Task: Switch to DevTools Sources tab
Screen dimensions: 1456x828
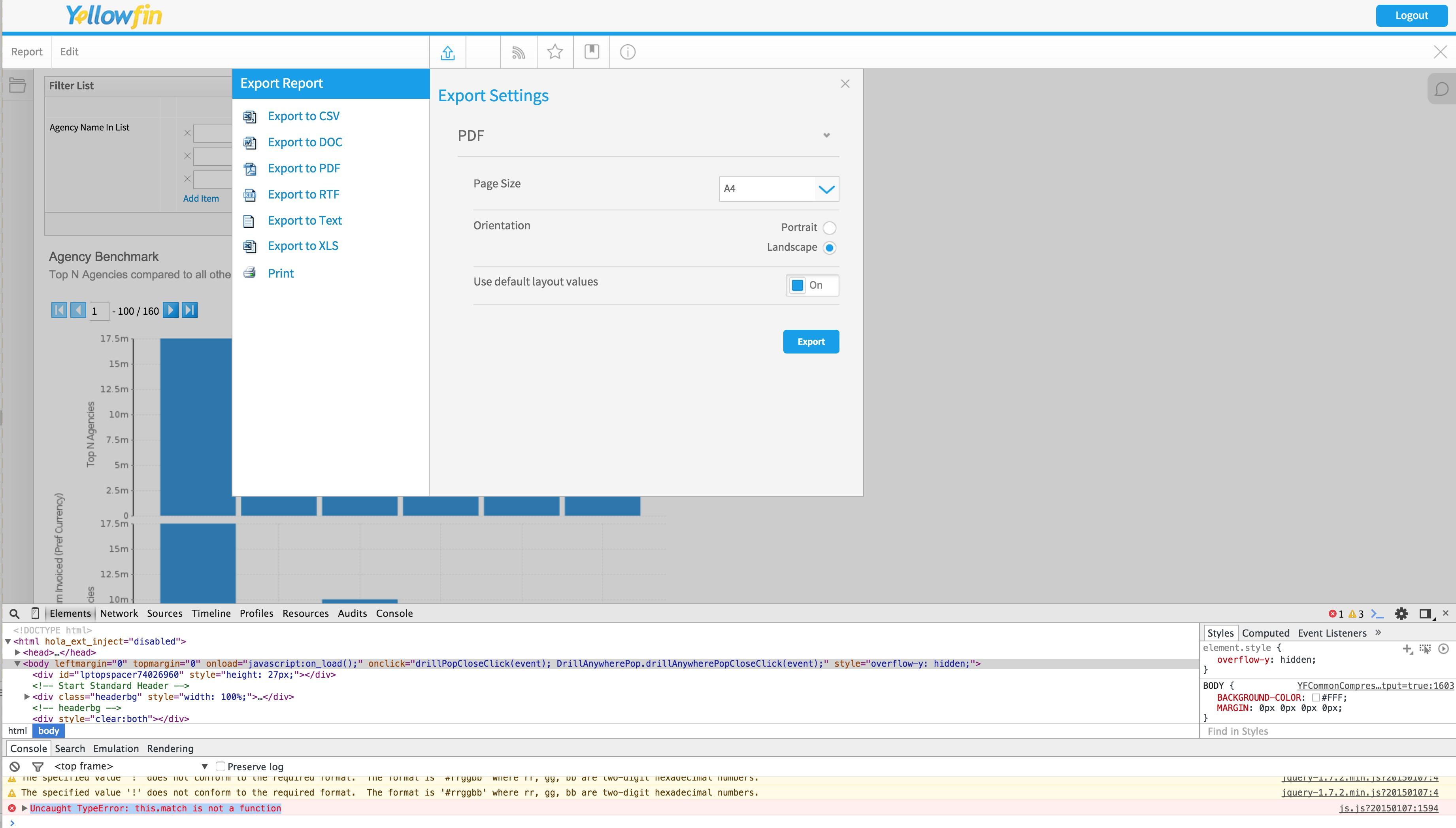Action: click(x=165, y=614)
